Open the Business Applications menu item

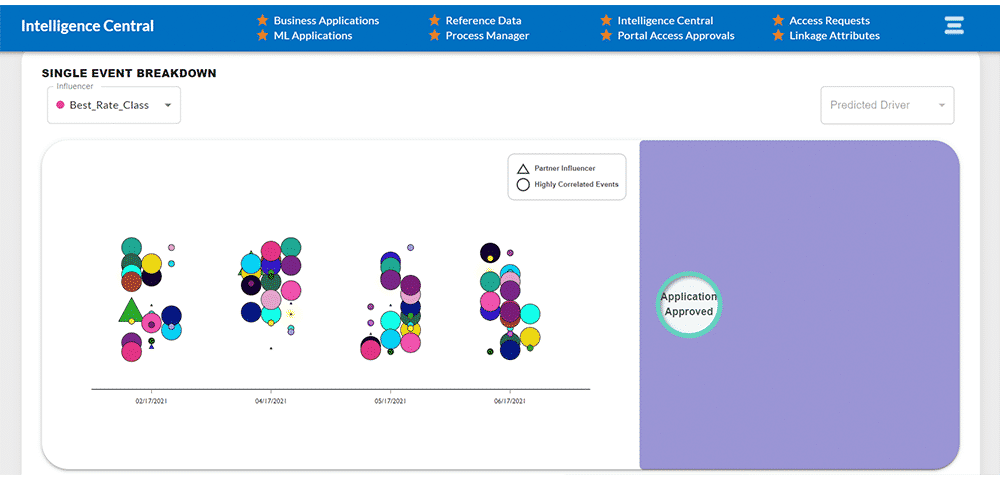326,20
